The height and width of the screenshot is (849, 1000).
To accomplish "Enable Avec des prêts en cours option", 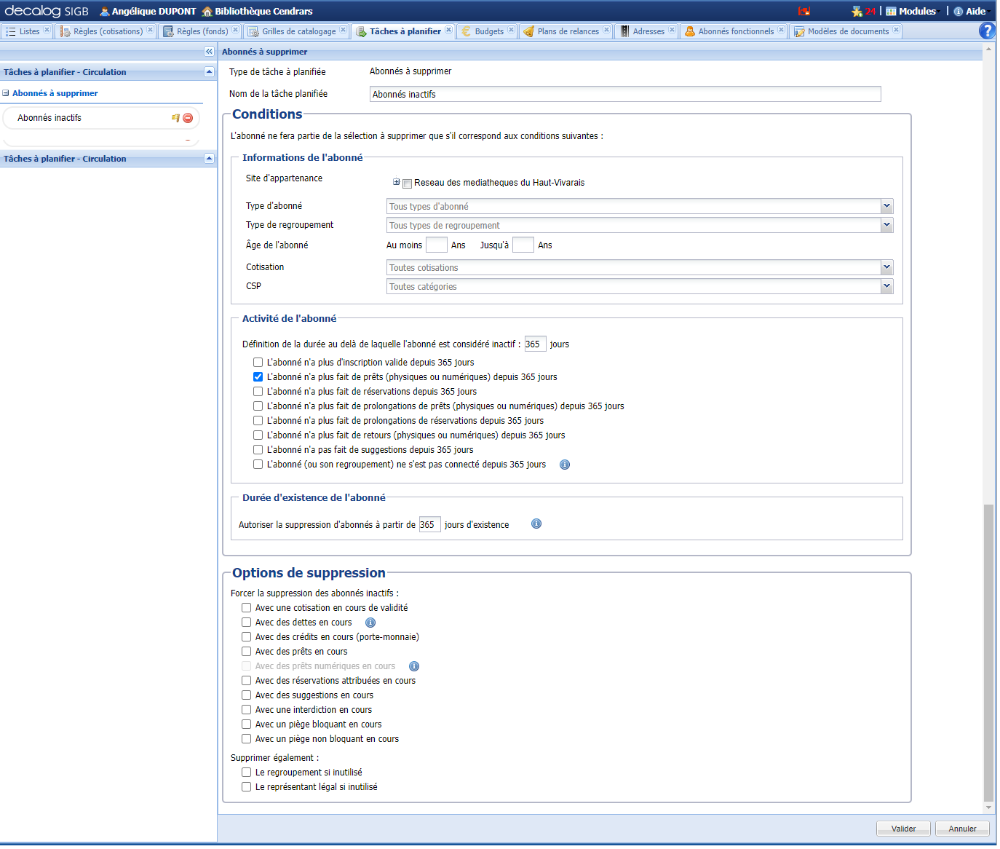I will [x=245, y=651].
